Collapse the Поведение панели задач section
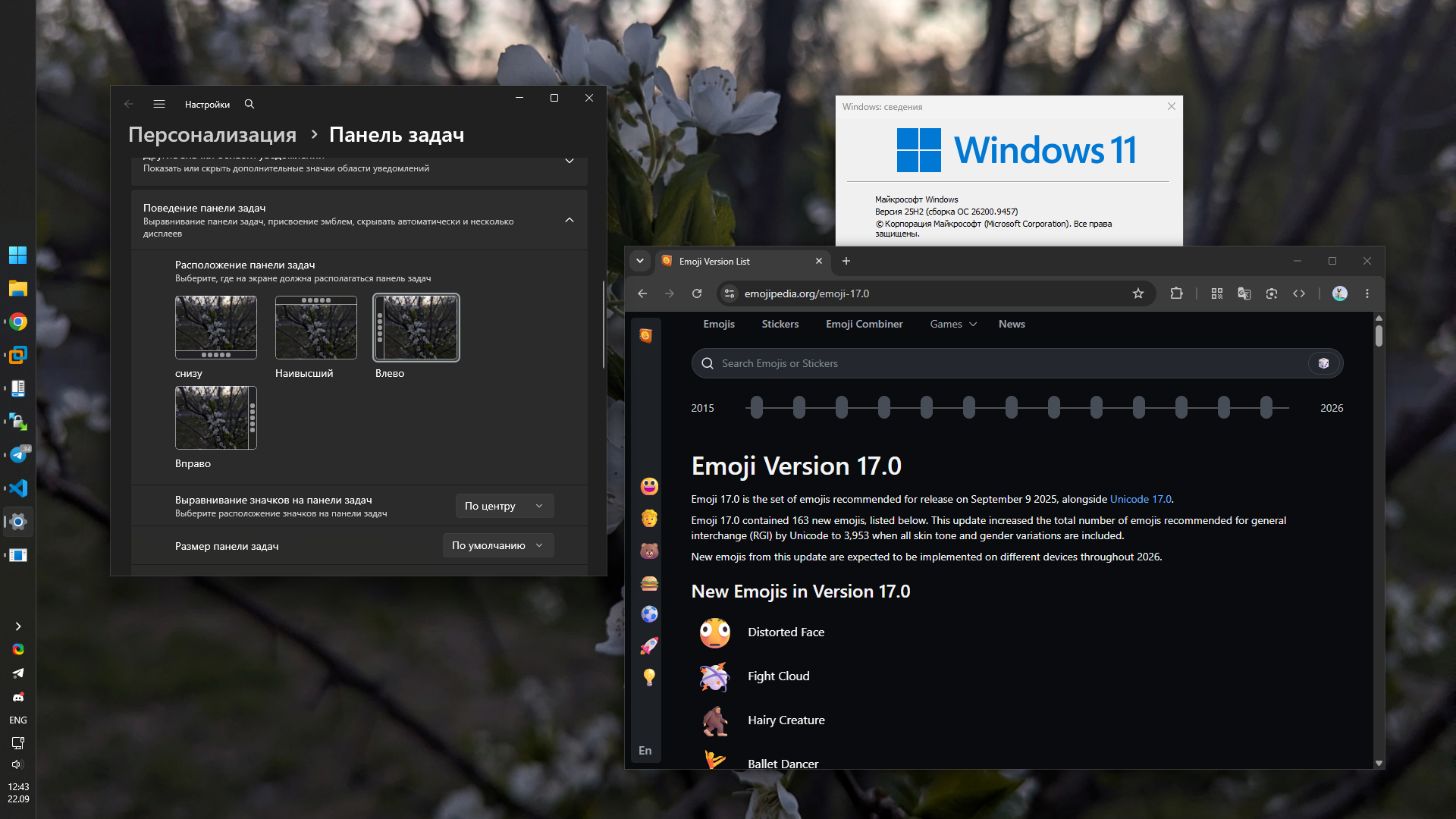The height and width of the screenshot is (819, 1456). tap(570, 220)
